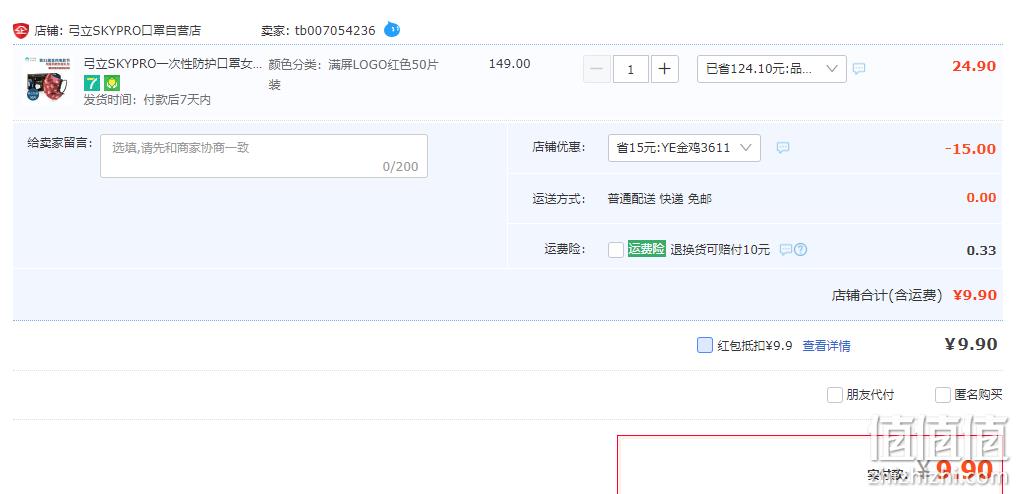
Task: Click the unit price 149.00
Action: (510, 64)
